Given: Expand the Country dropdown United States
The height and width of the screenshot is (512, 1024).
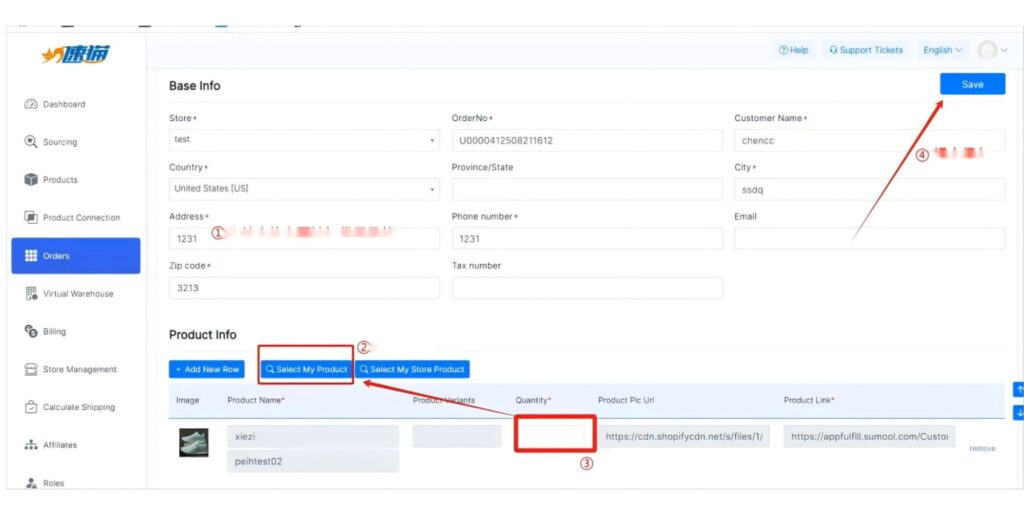Looking at the screenshot, I should (x=304, y=189).
